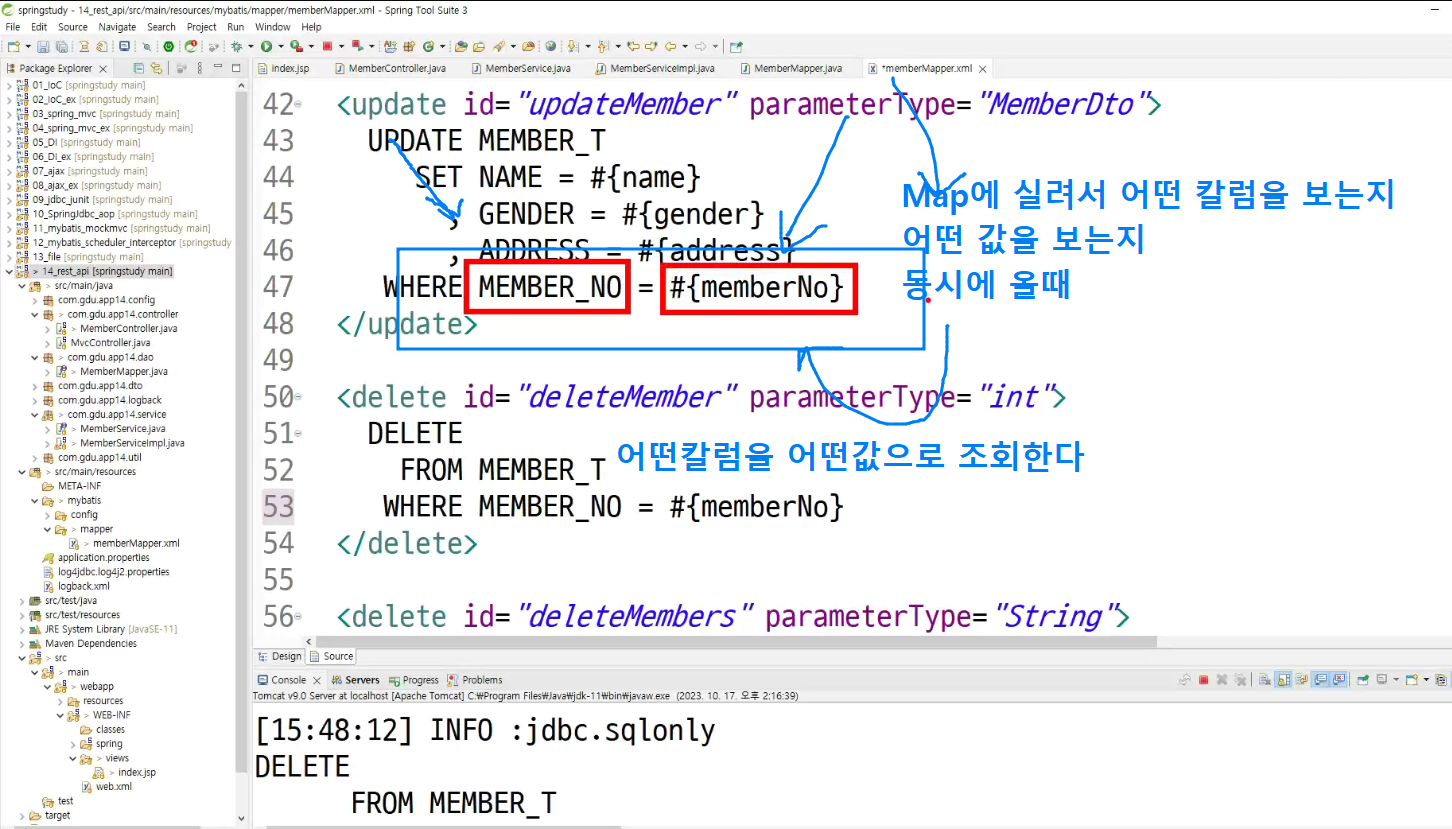
Task: Click the red Terminate icon in Console
Action: (x=1203, y=680)
